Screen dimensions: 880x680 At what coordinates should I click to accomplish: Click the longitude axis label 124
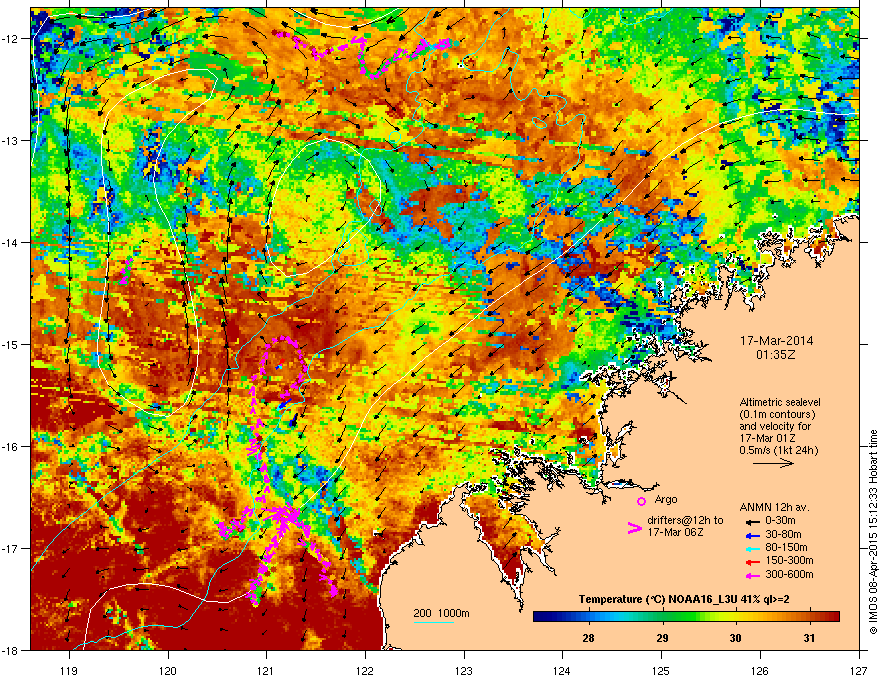click(562, 670)
